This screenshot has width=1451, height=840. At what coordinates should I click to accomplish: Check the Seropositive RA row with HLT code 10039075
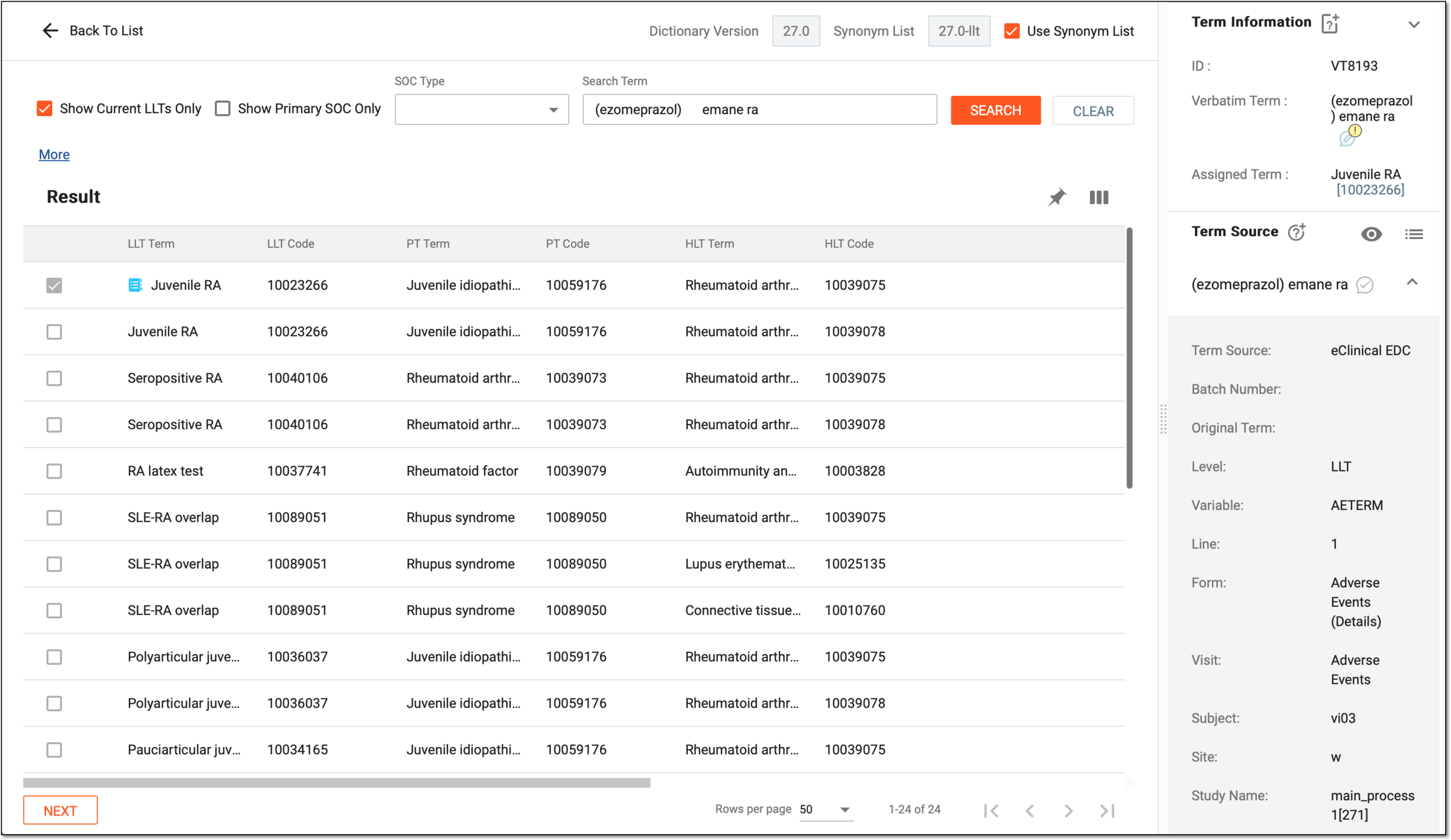pyautogui.click(x=54, y=378)
